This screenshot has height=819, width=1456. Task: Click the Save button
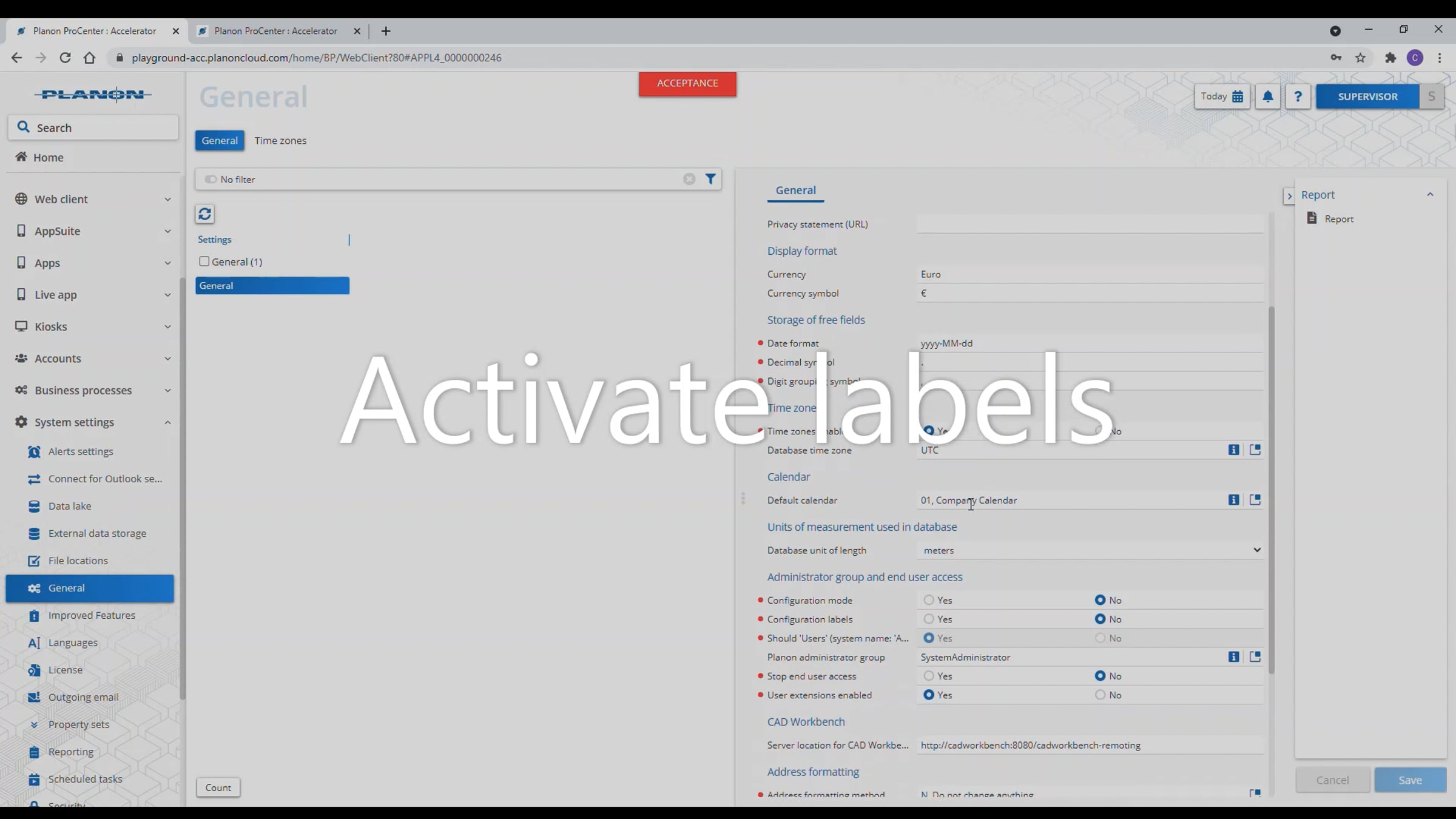coord(1410,780)
